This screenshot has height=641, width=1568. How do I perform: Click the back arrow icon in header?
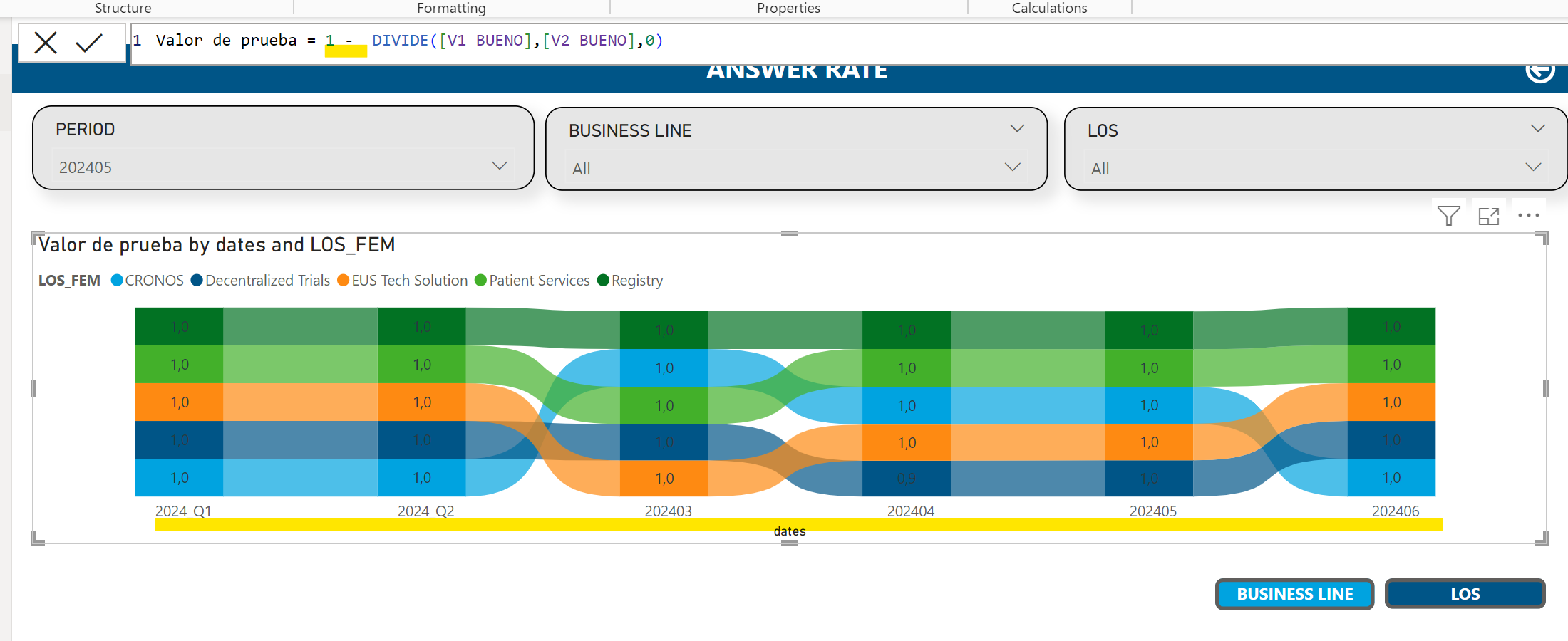(1539, 71)
